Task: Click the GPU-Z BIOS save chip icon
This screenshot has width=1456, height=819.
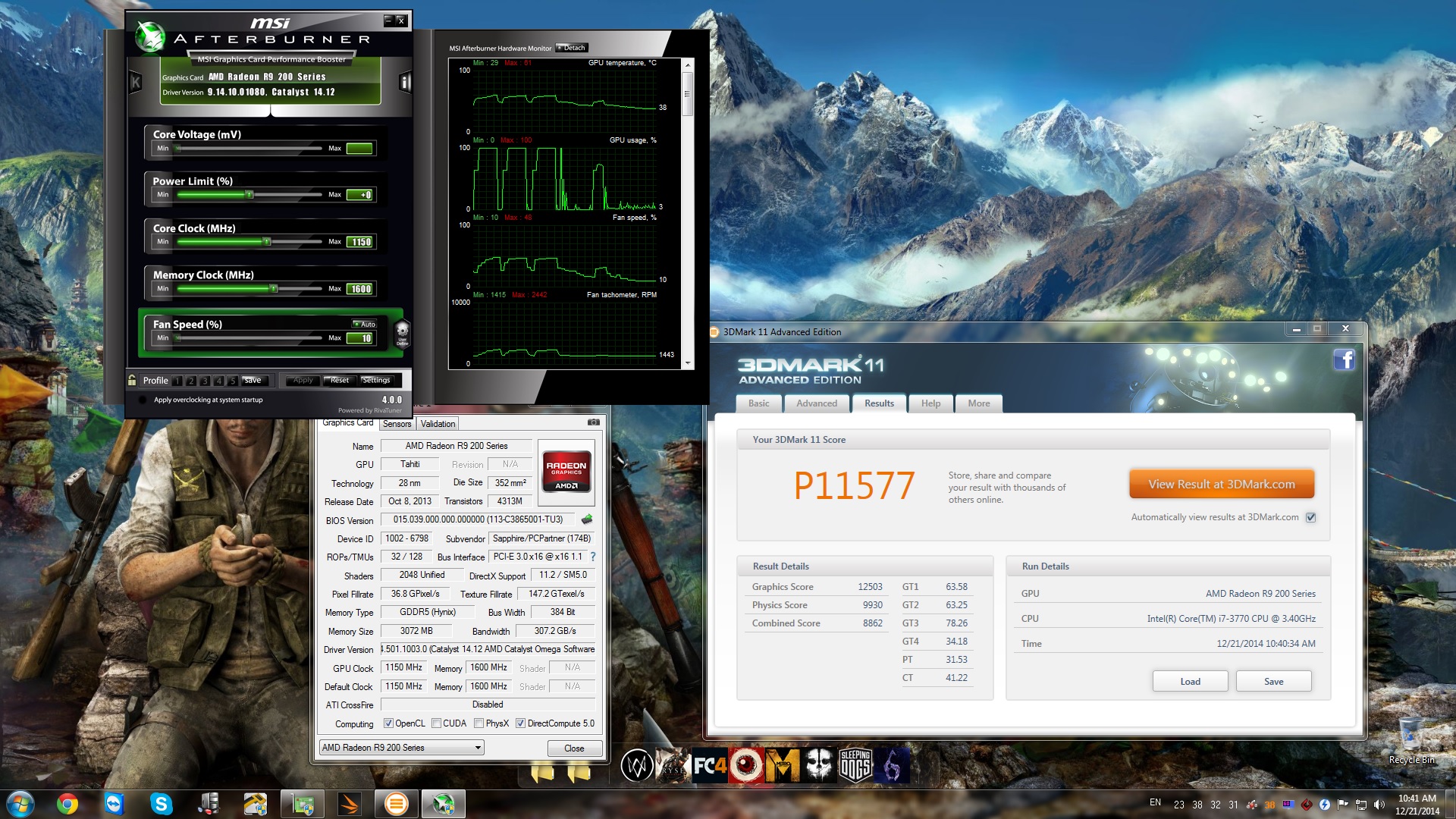Action: pyautogui.click(x=586, y=519)
